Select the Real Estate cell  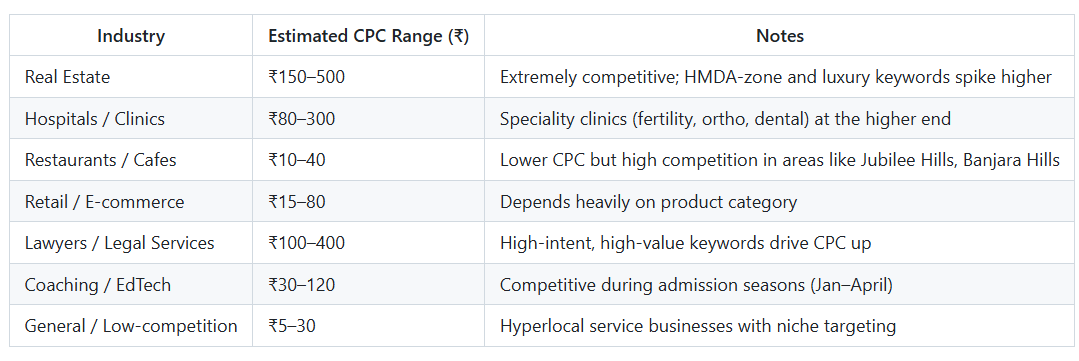click(x=131, y=77)
